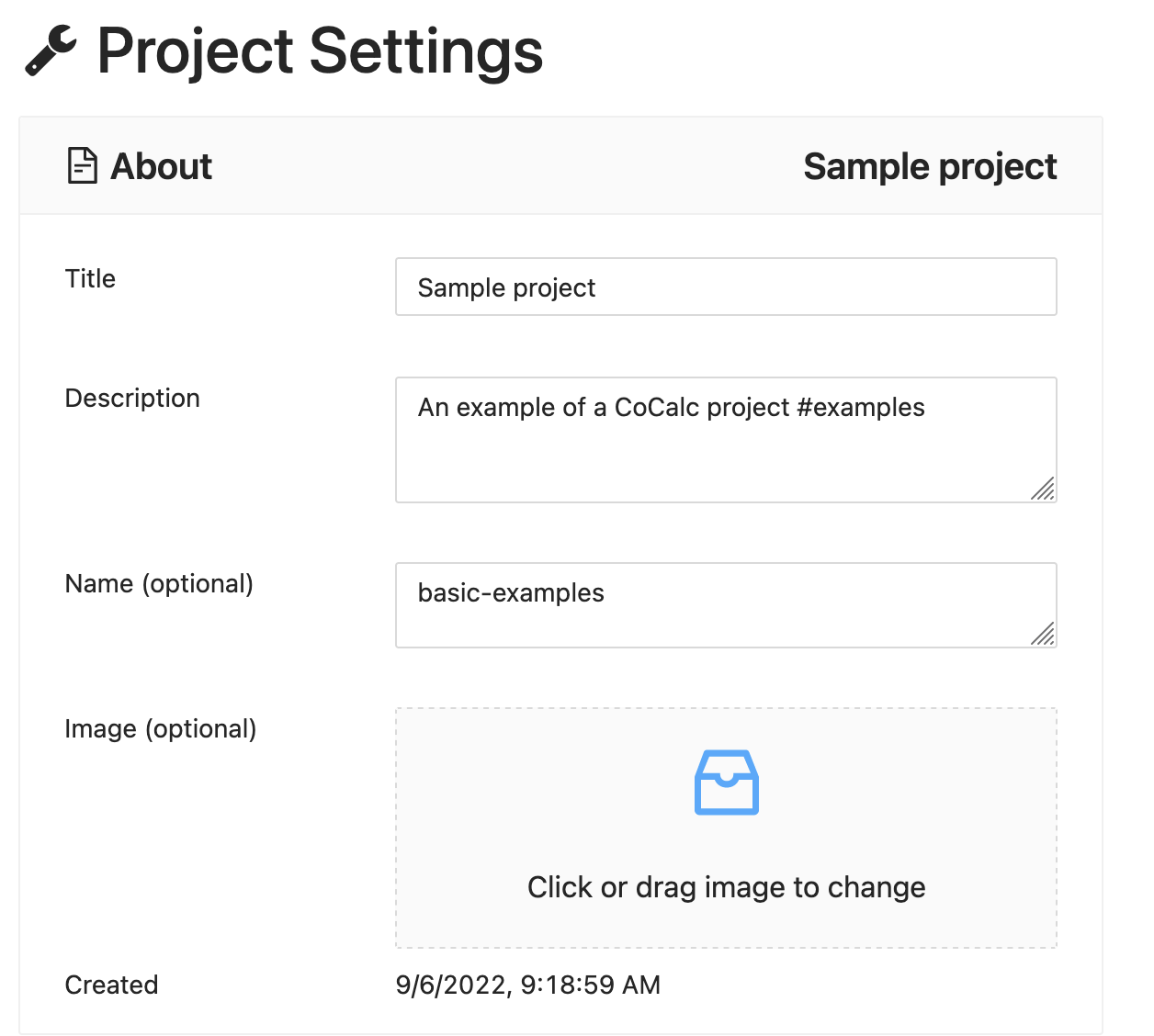Click the #examples hashtag in the description
The width and height of the screenshot is (1154, 1036).
tap(861, 408)
